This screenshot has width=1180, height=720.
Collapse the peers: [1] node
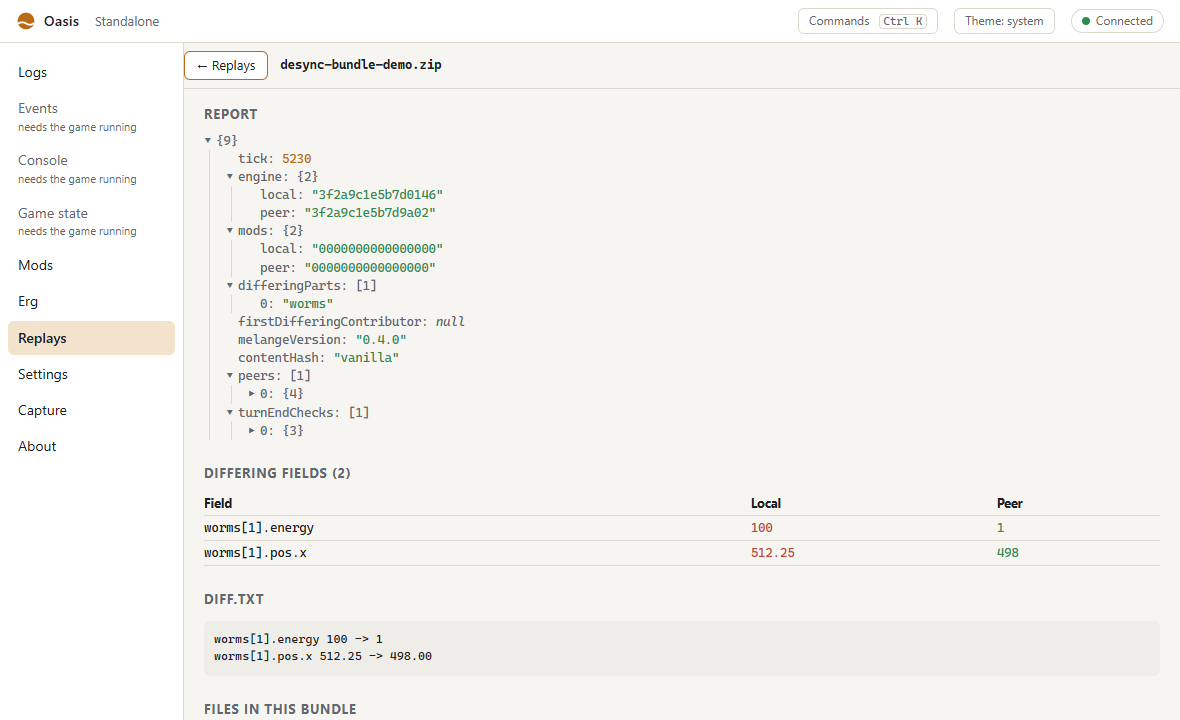point(230,375)
